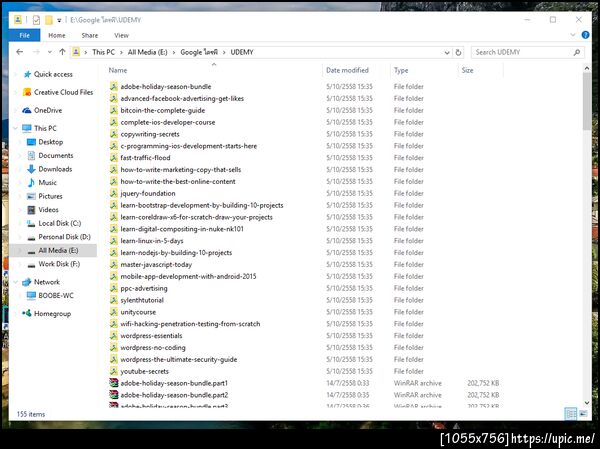The width and height of the screenshot is (600, 449).
Task: Expand the All Media (E:) tree node
Action: coord(20,251)
